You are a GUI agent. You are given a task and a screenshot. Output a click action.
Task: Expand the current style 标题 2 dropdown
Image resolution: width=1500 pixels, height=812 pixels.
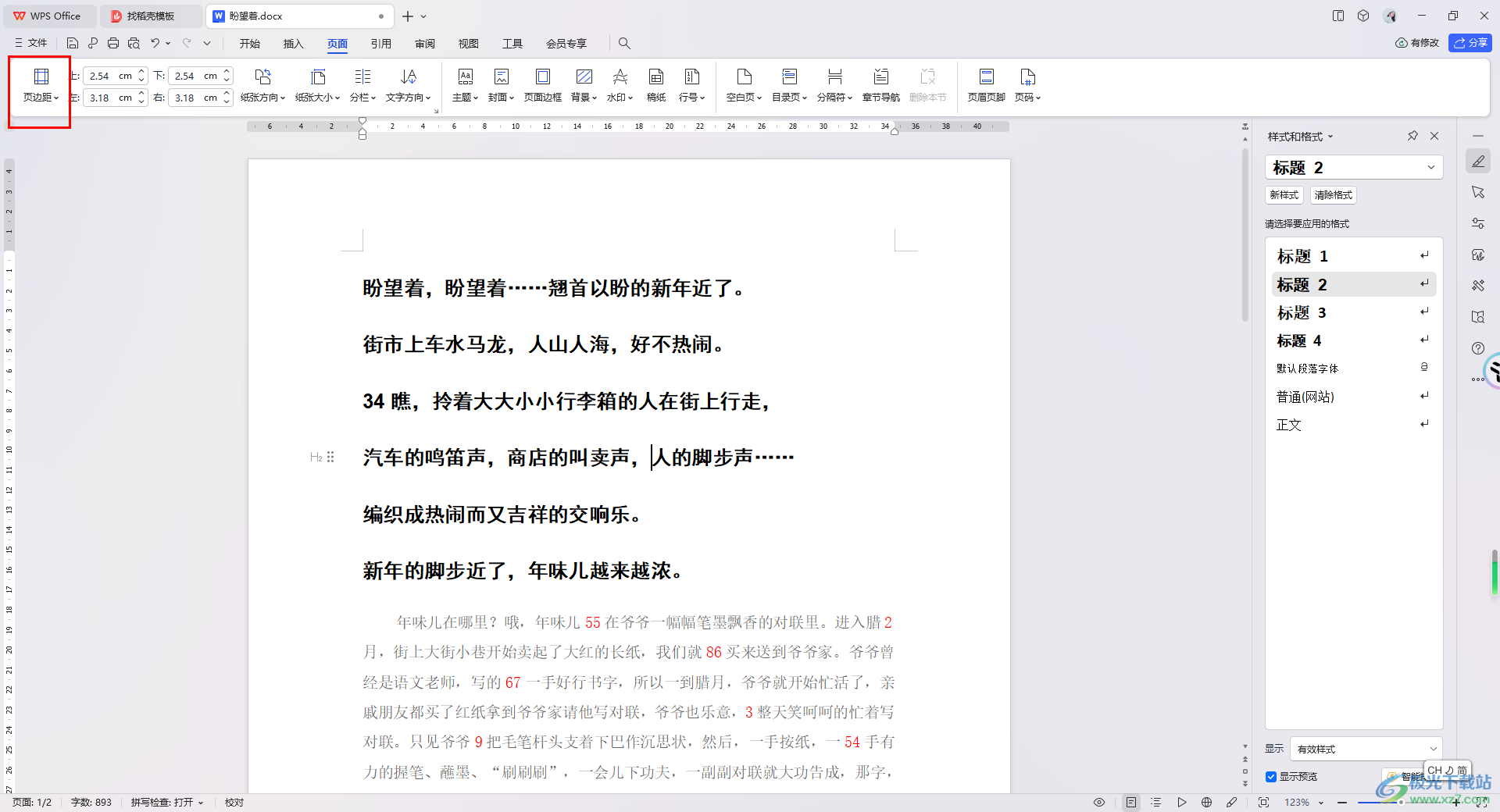[x=1430, y=167]
